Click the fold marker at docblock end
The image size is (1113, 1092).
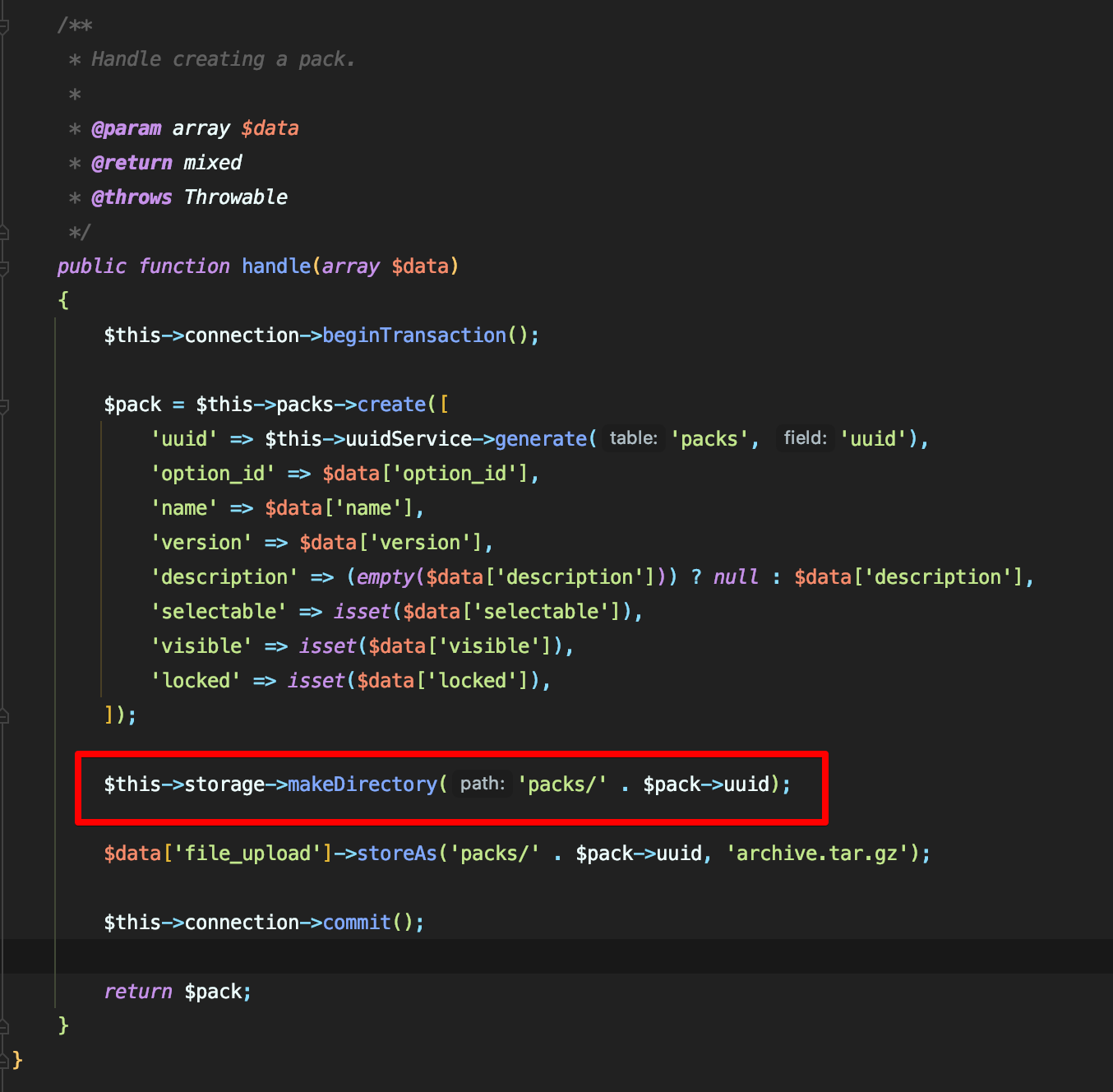pyautogui.click(x=4, y=233)
